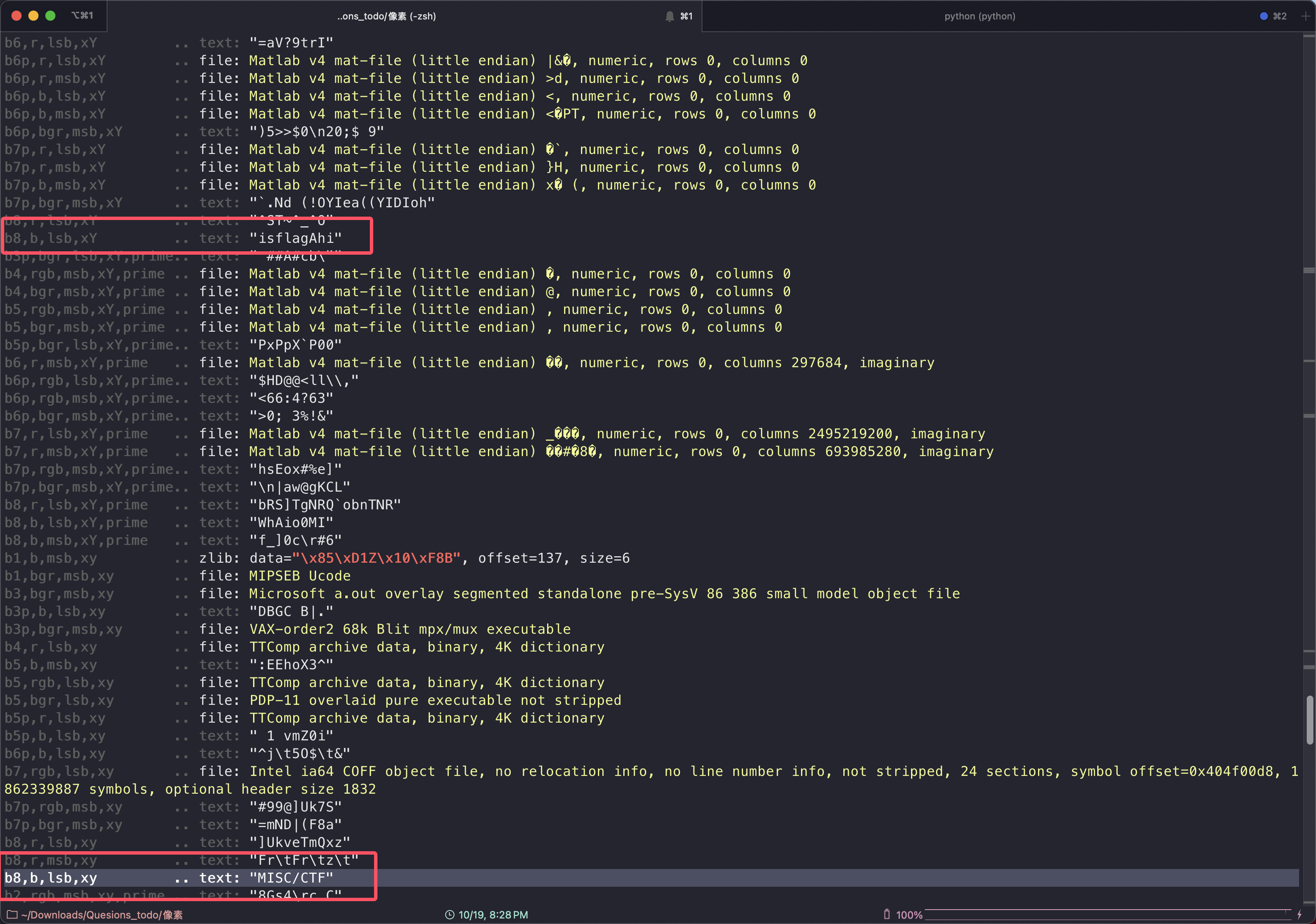Click the clock icon in status bar
1316x924 pixels.
[449, 915]
